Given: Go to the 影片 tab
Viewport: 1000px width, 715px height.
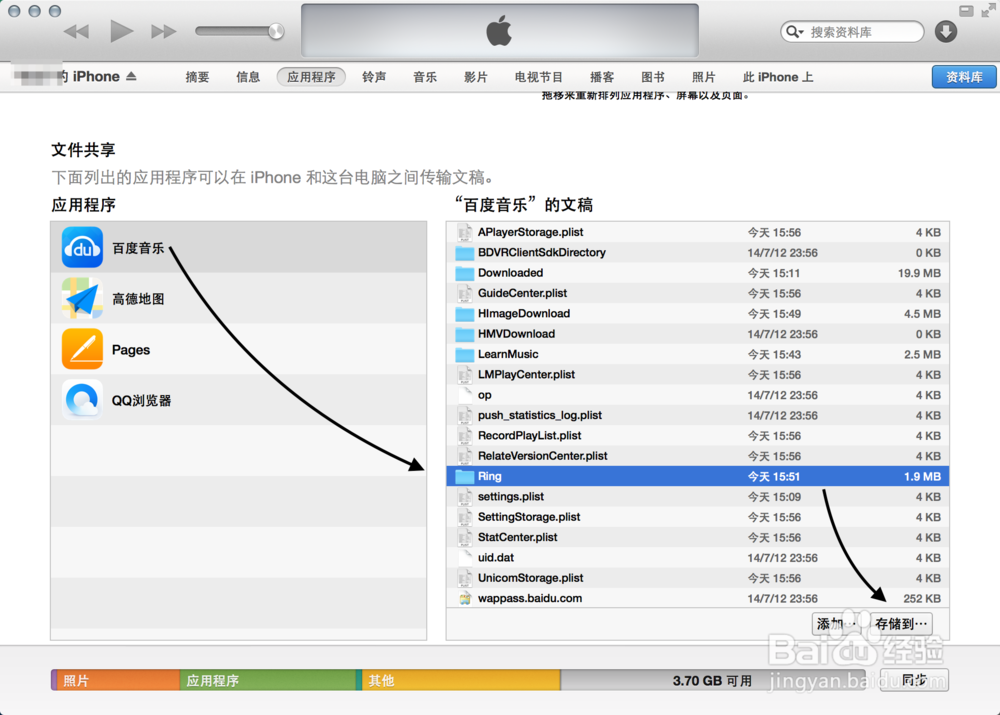Looking at the screenshot, I should coord(476,77).
